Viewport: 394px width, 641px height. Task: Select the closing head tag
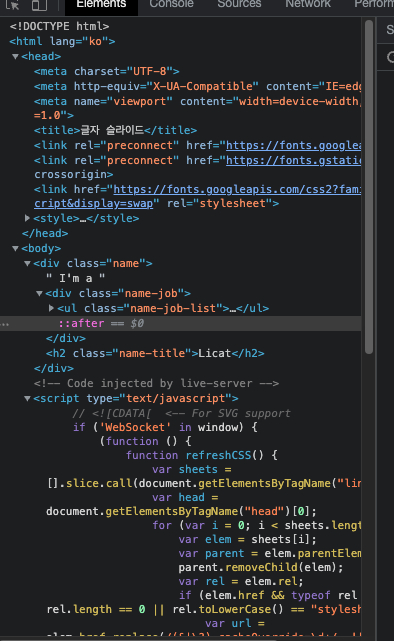tap(45, 233)
